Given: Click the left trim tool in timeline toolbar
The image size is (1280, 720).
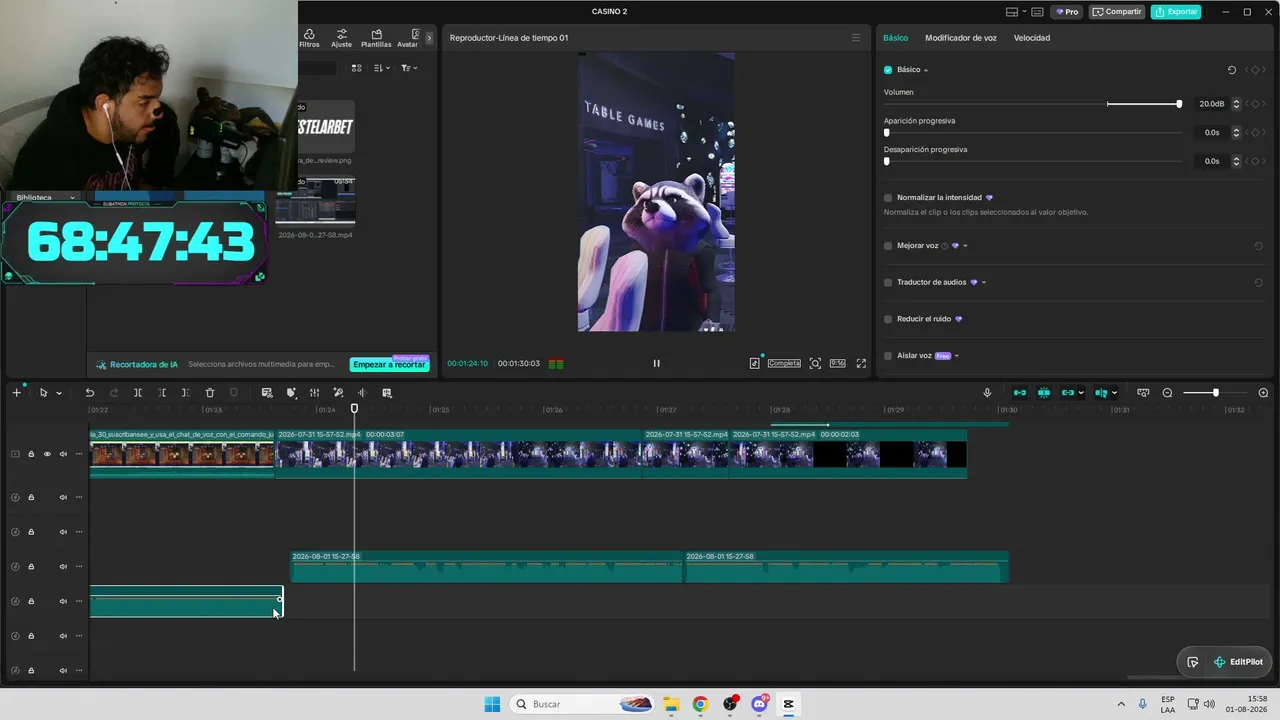Looking at the screenshot, I should [x=162, y=393].
